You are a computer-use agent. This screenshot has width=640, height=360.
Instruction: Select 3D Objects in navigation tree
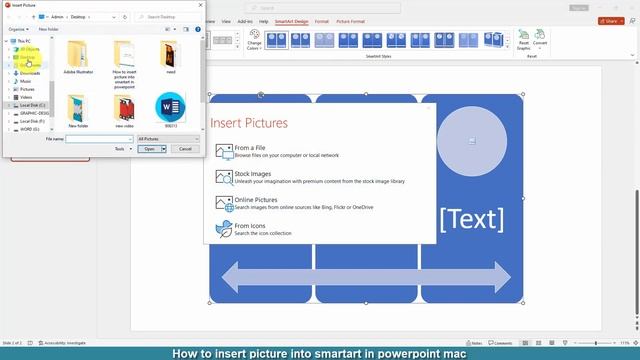click(x=30, y=49)
